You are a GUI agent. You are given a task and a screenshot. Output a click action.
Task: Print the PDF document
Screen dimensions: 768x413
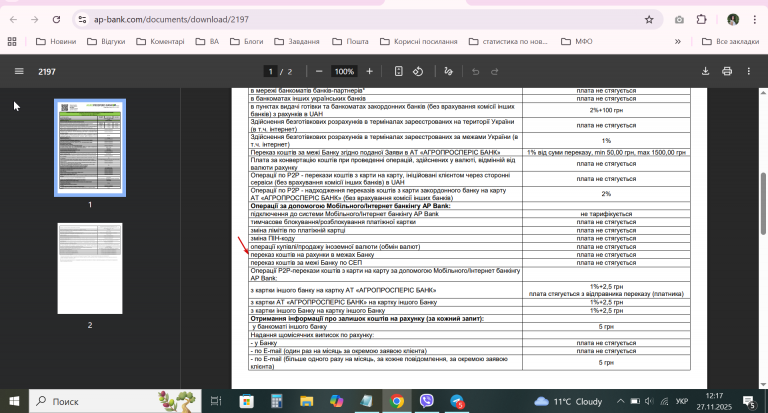point(727,72)
